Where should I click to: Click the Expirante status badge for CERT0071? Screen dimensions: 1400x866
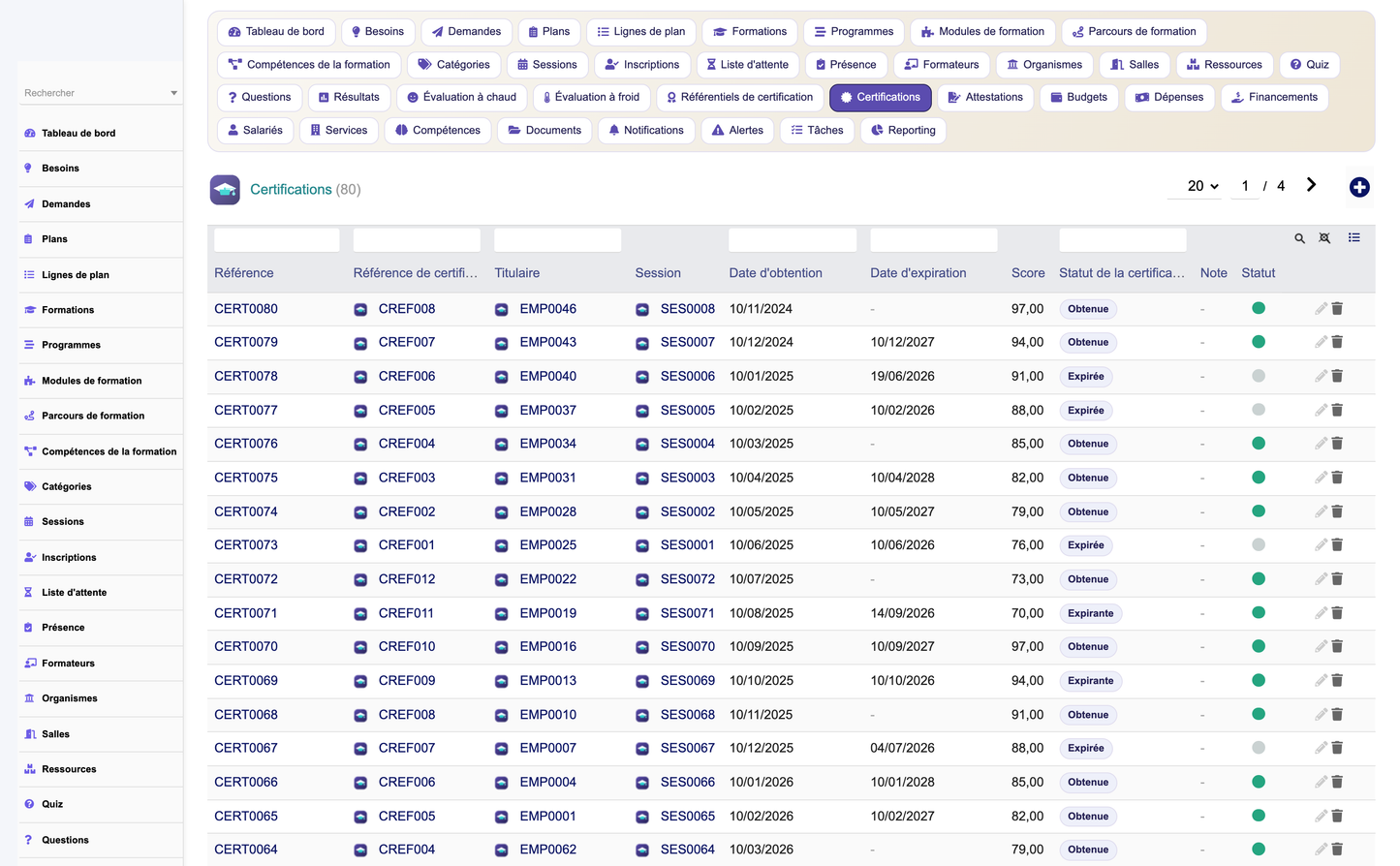[x=1091, y=613]
